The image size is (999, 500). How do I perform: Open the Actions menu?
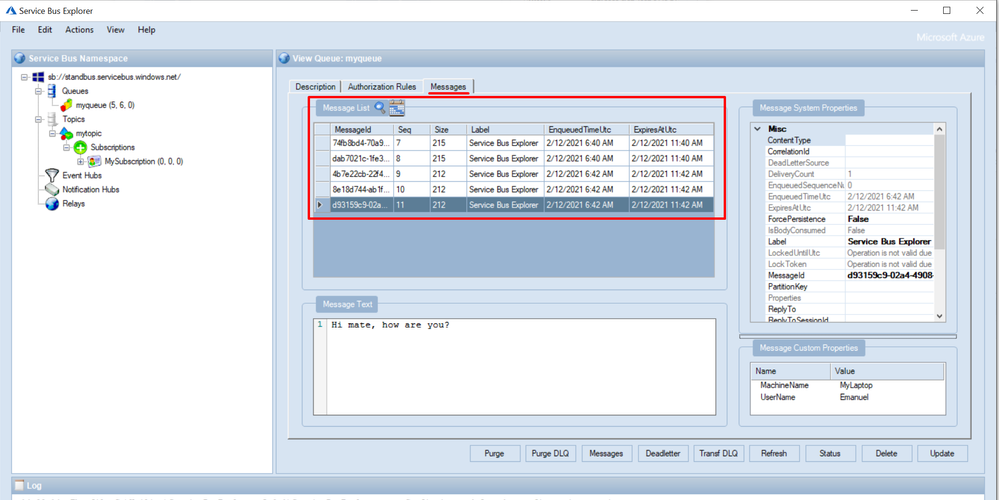click(x=80, y=30)
